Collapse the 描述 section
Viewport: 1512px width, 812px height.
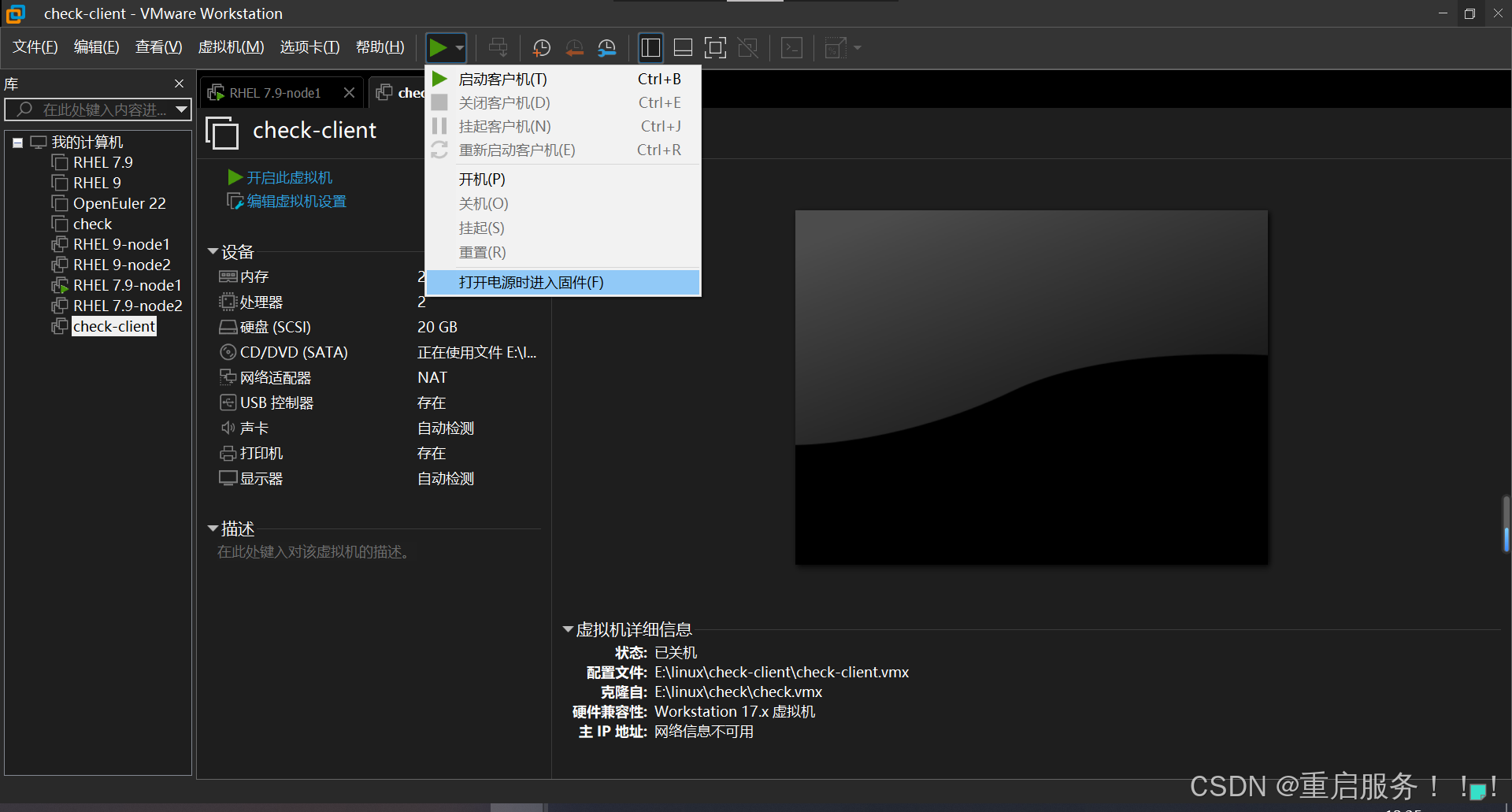(x=213, y=528)
